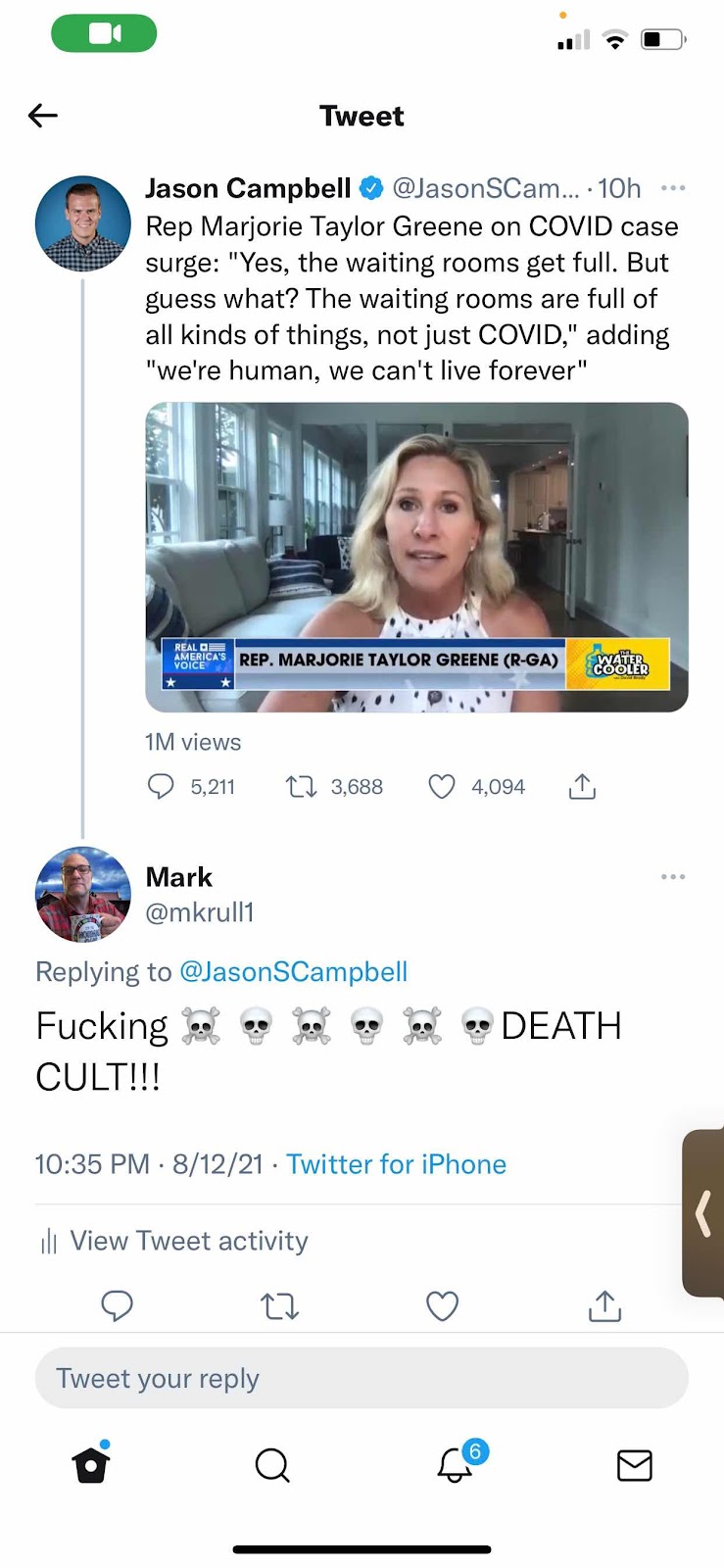Viewport: 724px width, 1568px height.
Task: Open Jason Campbell tweet's three-dot menu
Action: tap(673, 188)
